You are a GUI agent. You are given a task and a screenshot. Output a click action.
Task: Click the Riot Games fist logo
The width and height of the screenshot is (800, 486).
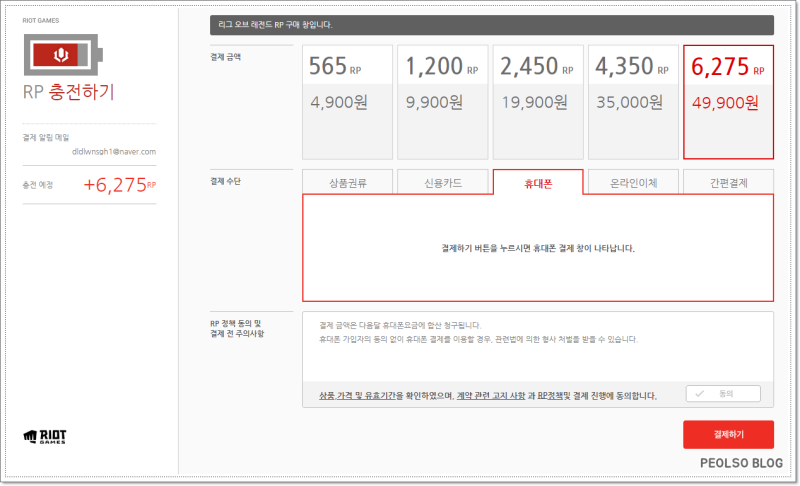(x=45, y=437)
